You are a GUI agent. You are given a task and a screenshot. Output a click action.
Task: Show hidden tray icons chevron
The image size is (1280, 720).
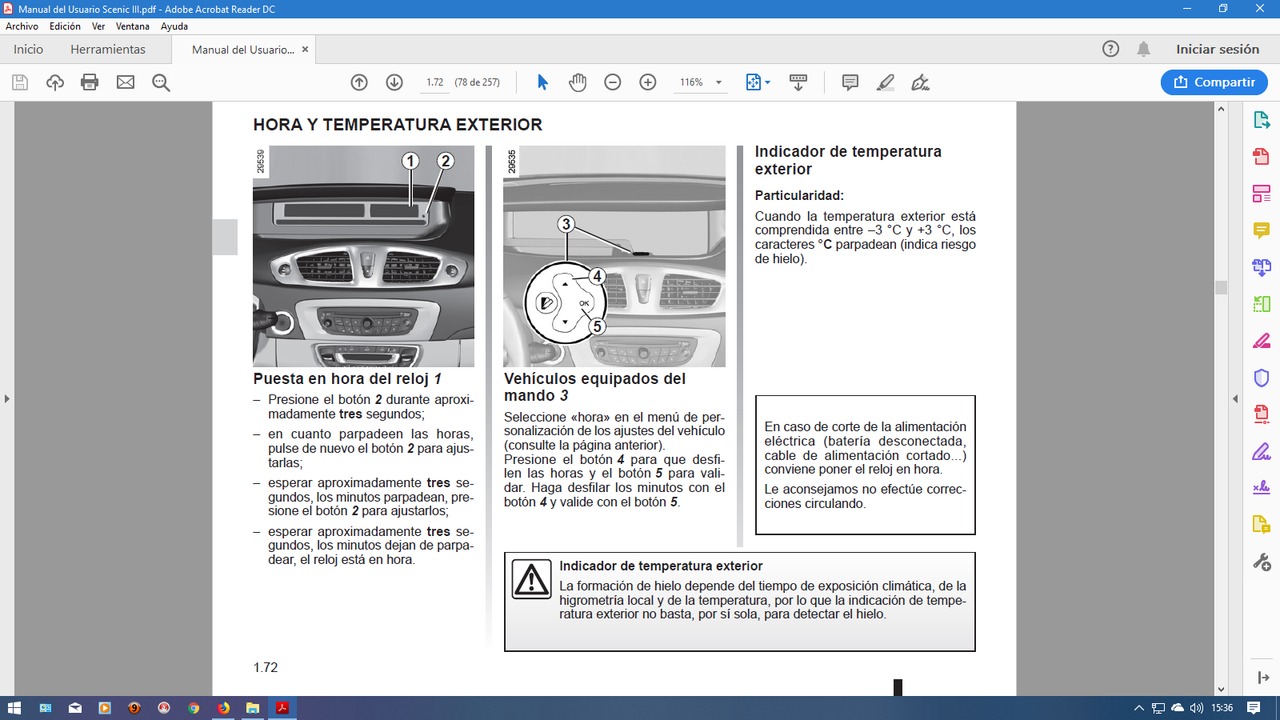click(1139, 708)
